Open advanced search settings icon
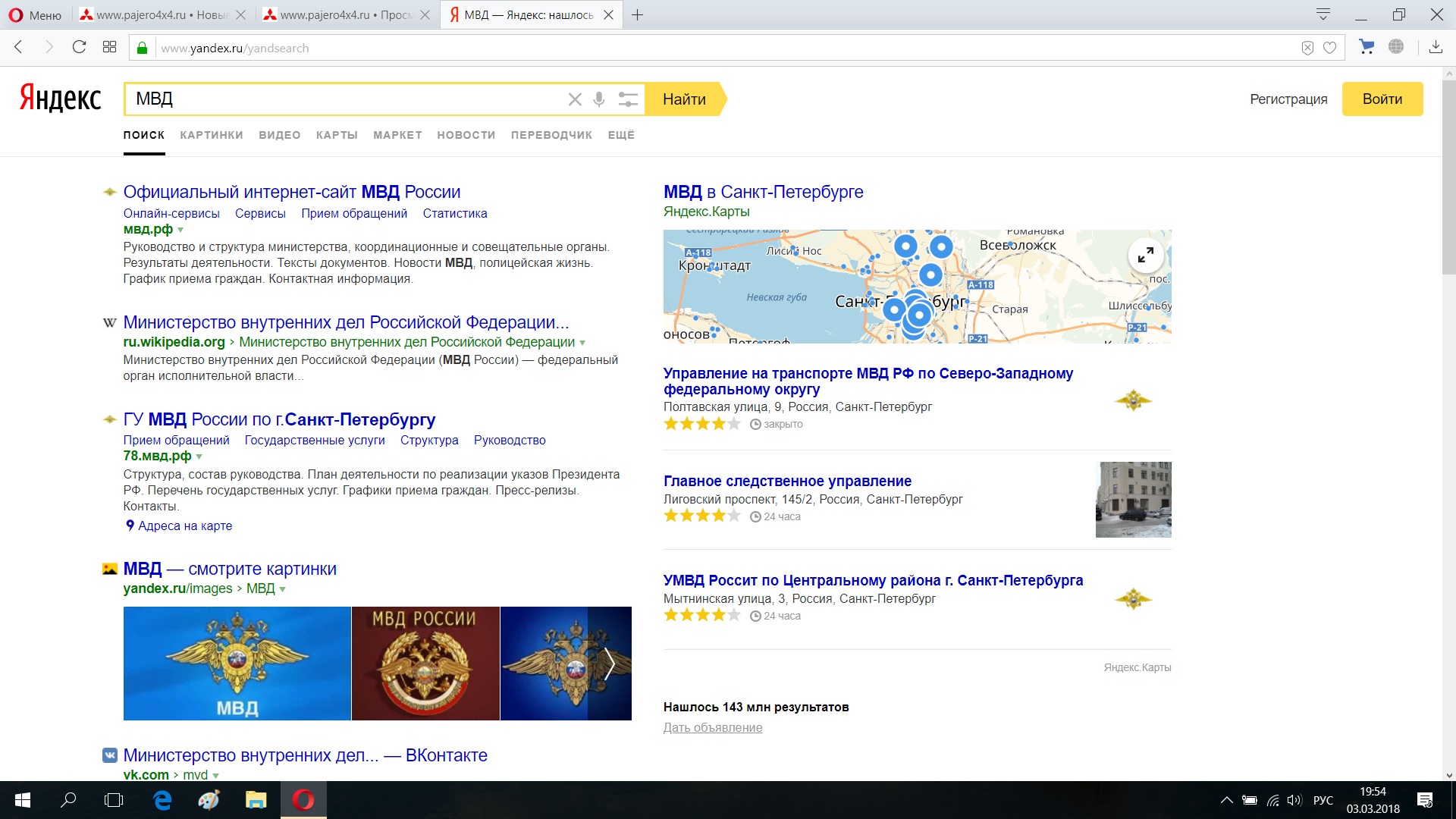The image size is (1456, 819). point(628,99)
